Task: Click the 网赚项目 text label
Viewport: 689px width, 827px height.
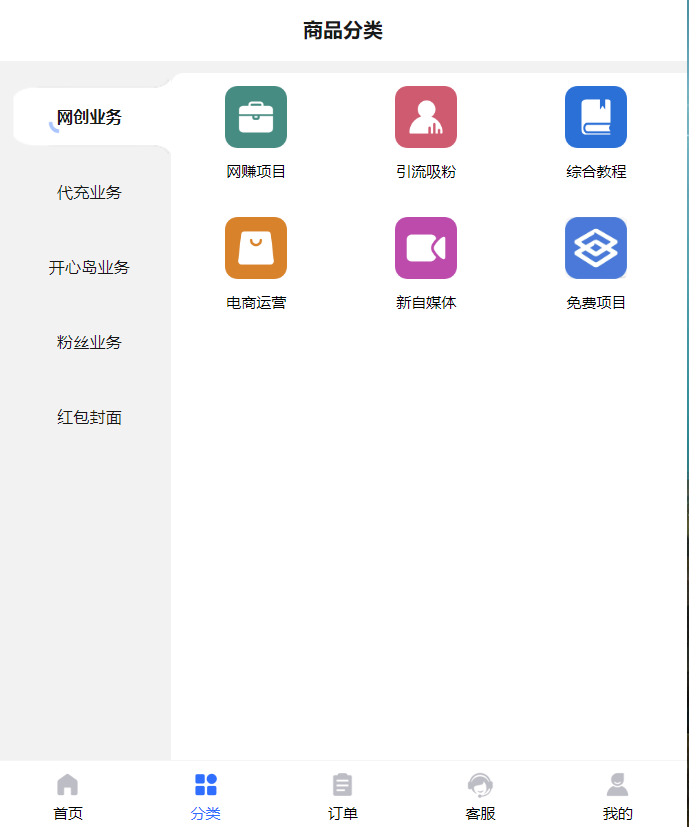Action: (256, 172)
